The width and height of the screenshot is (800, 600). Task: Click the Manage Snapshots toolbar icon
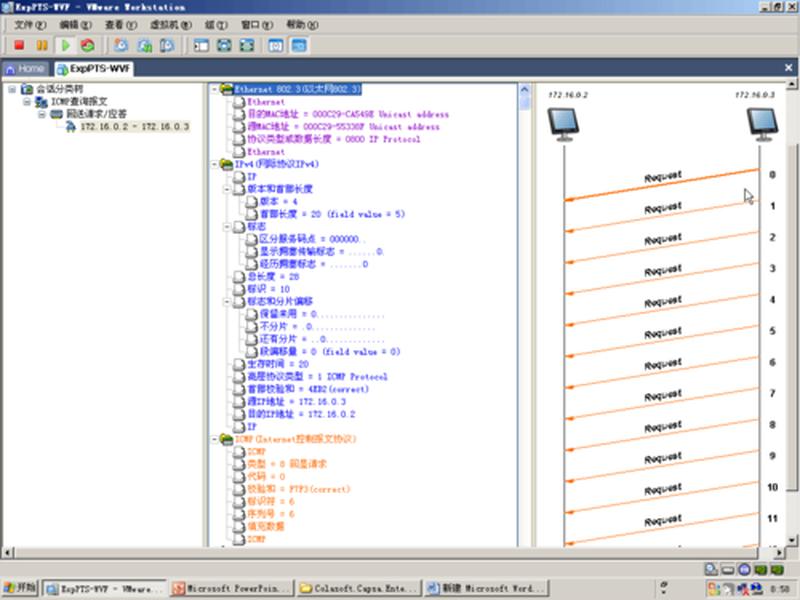pos(167,45)
